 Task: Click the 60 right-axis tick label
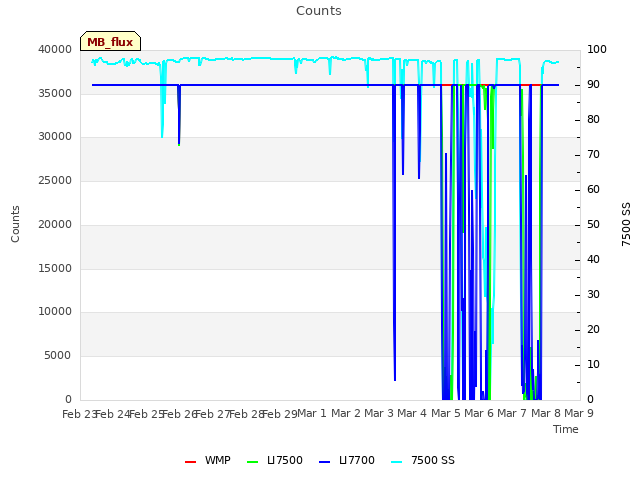pos(593,189)
